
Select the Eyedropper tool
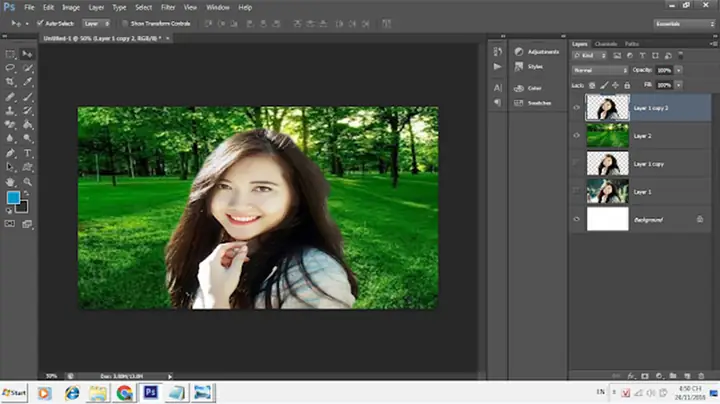tap(28, 82)
